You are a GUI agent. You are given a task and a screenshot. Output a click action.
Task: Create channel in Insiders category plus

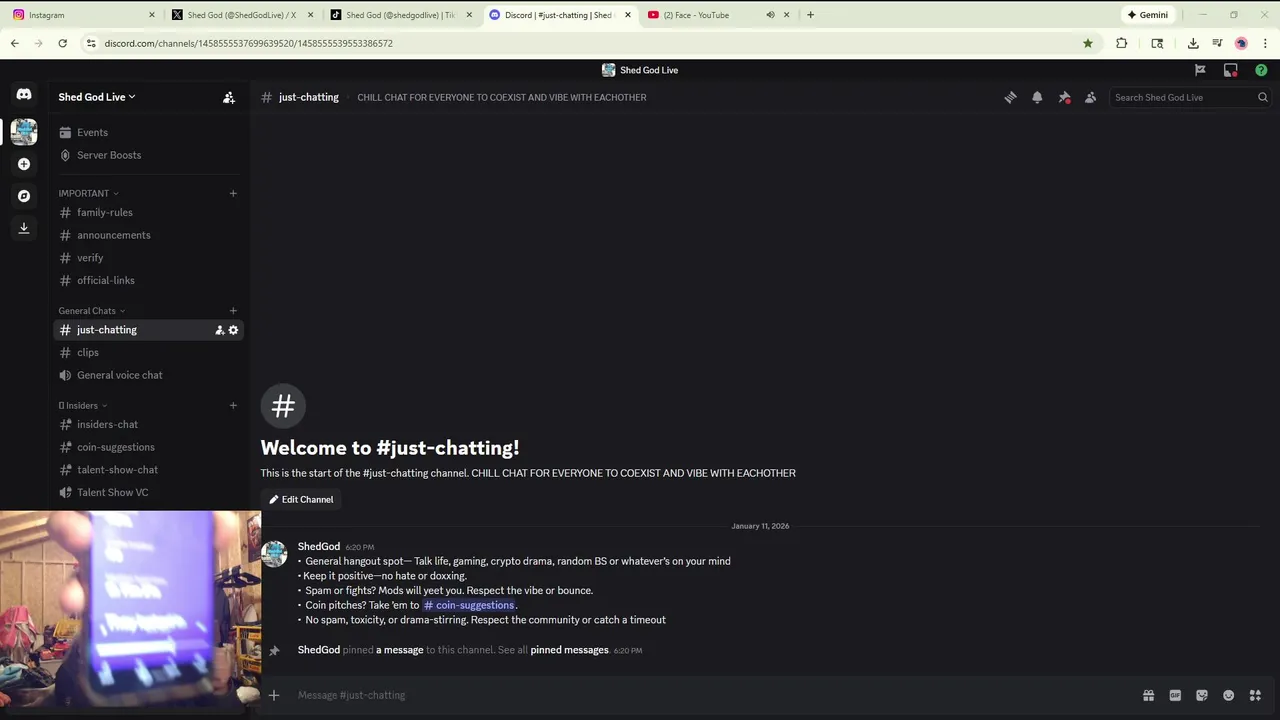pyautogui.click(x=233, y=406)
